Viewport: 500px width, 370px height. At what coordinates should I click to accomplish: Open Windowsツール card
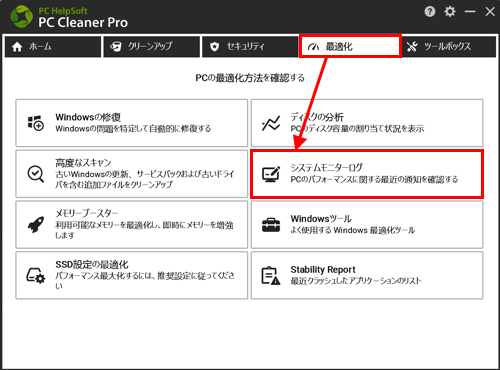tap(367, 225)
